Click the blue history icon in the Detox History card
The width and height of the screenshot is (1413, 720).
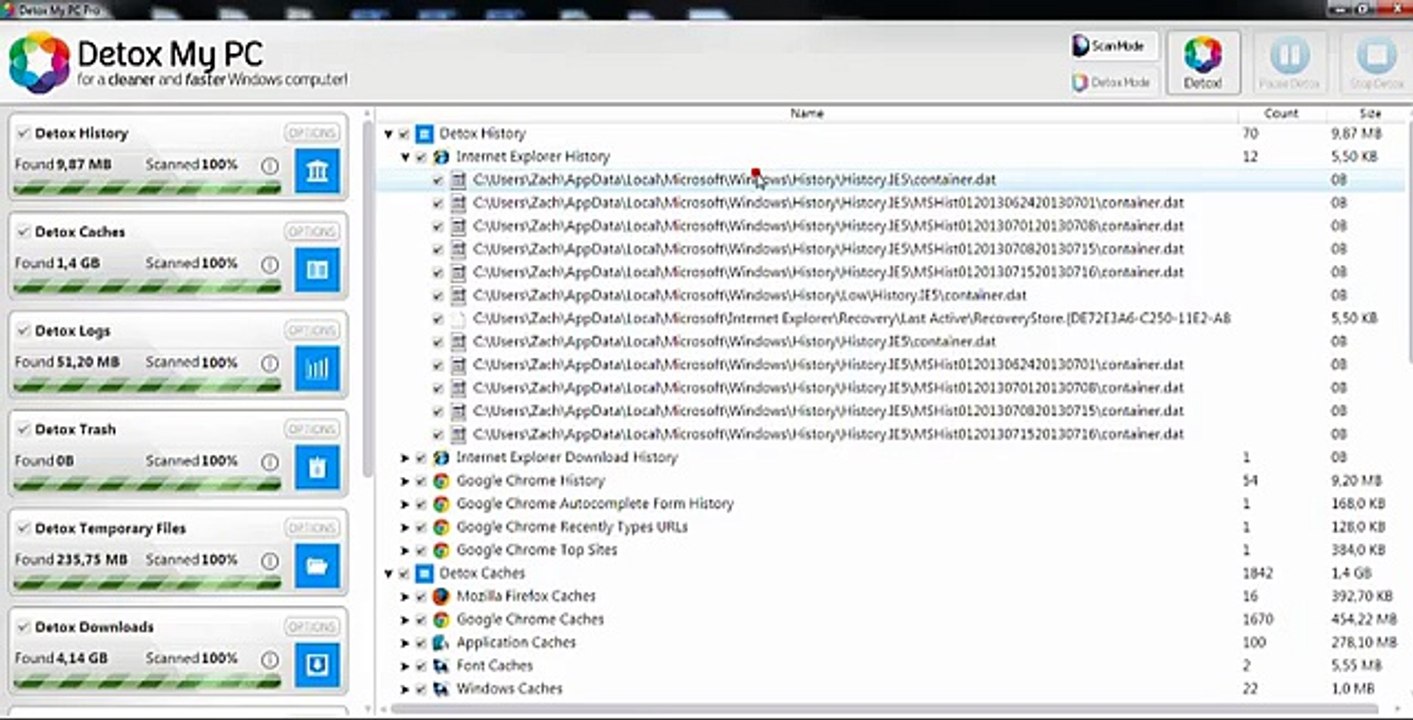317,171
